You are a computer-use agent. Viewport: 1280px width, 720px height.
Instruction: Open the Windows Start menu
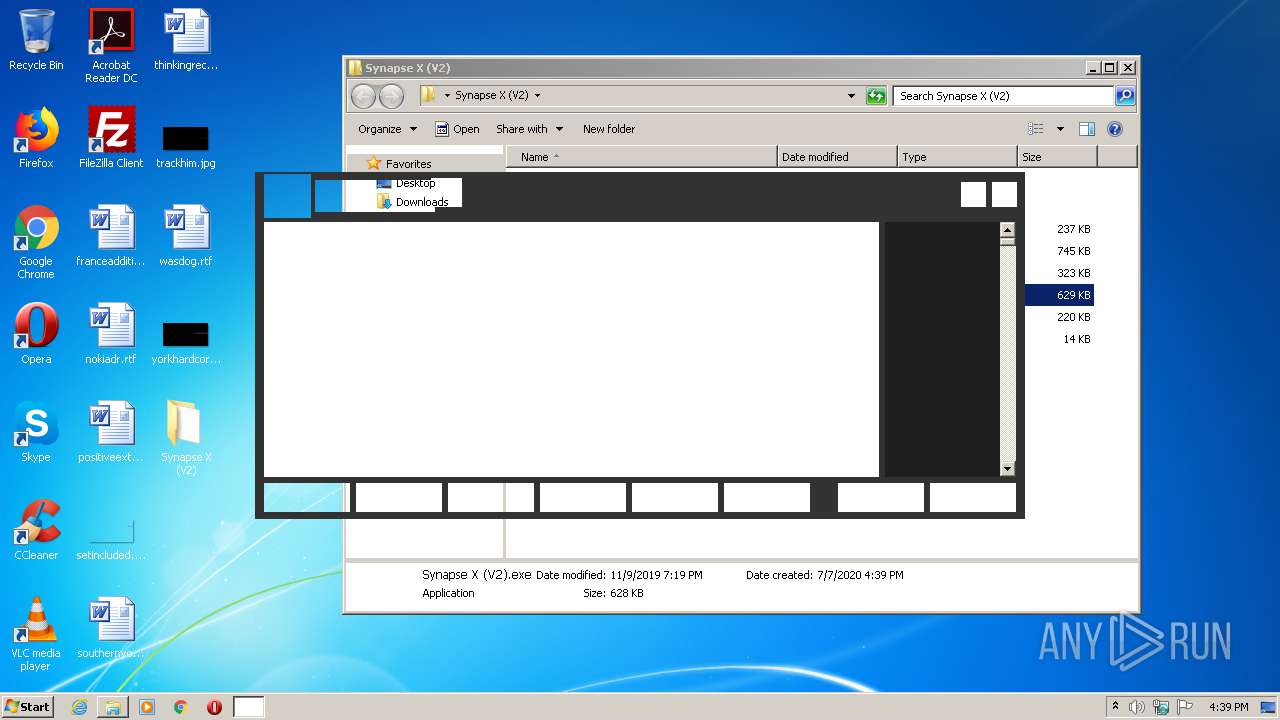coord(27,706)
